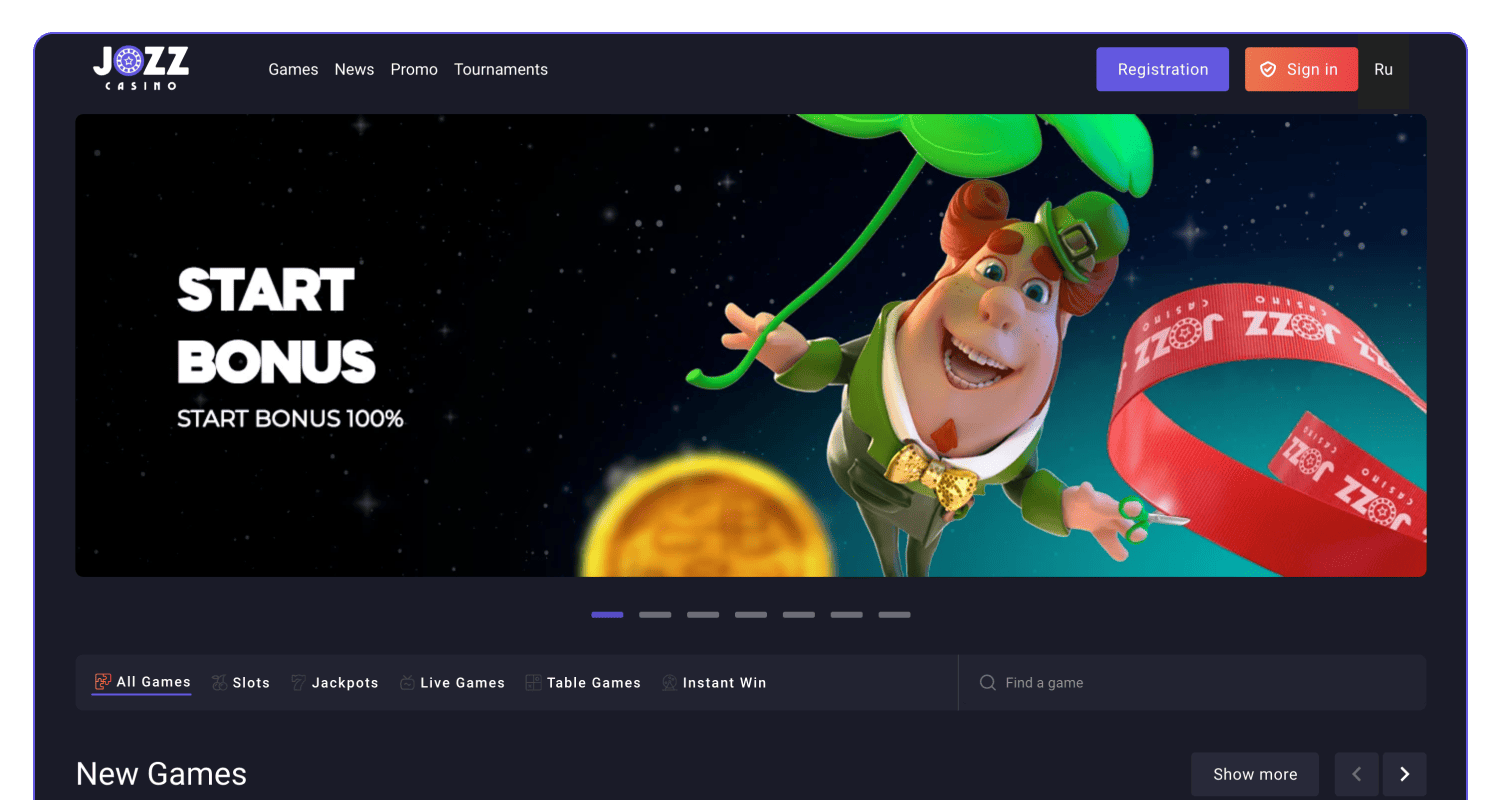Choose the Live Games category icon
Viewport: 1500px width, 800px height.
coord(407,683)
